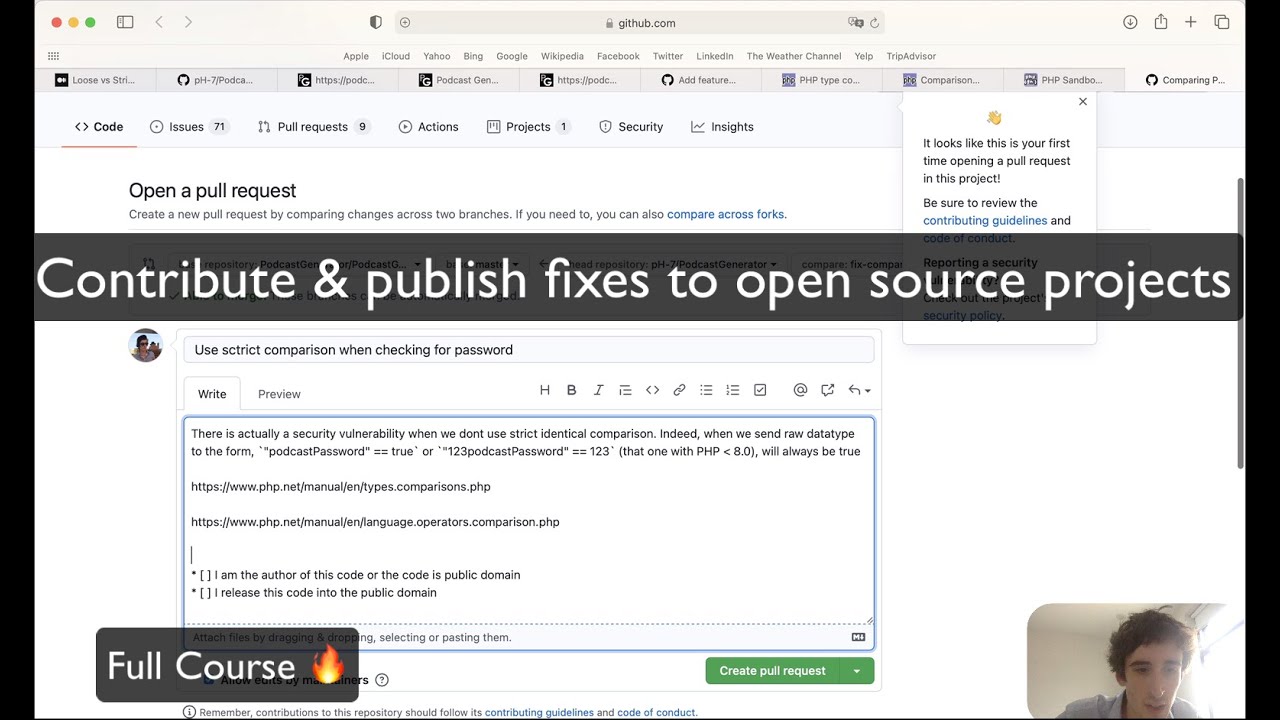Close the first-time contributor popup
1280x720 pixels.
[x=1083, y=102]
